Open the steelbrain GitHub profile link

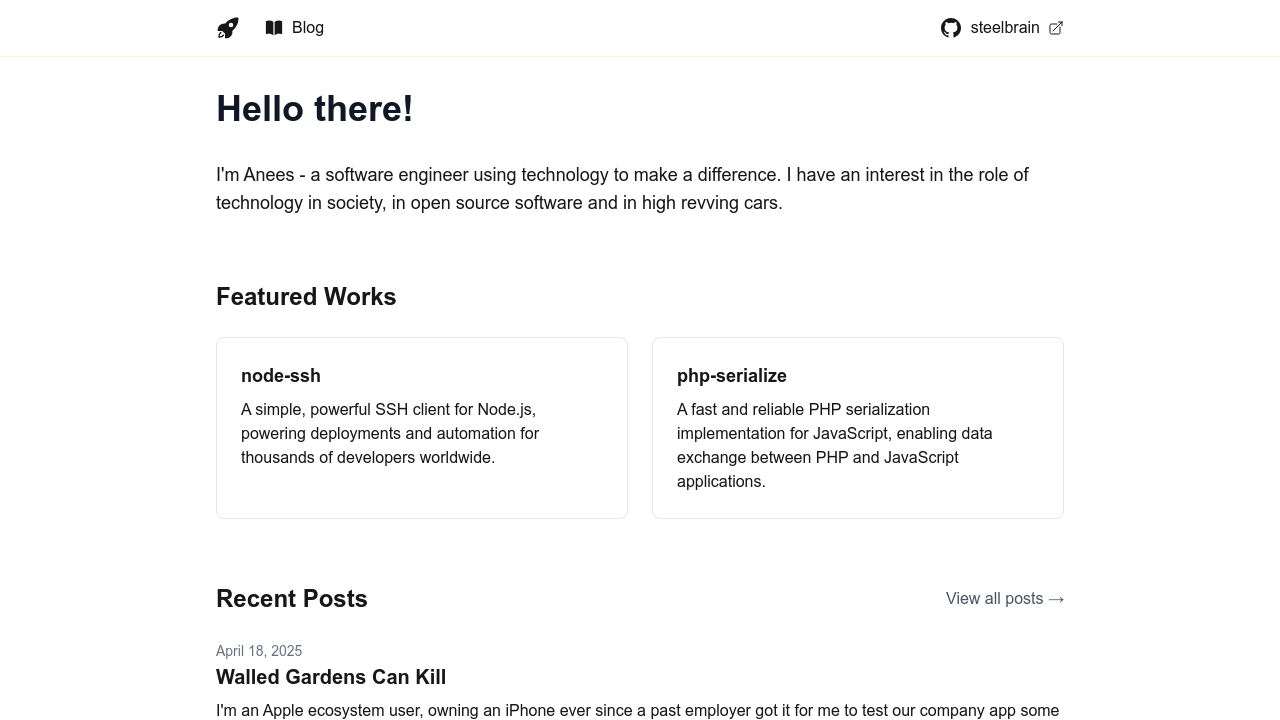1004,28
